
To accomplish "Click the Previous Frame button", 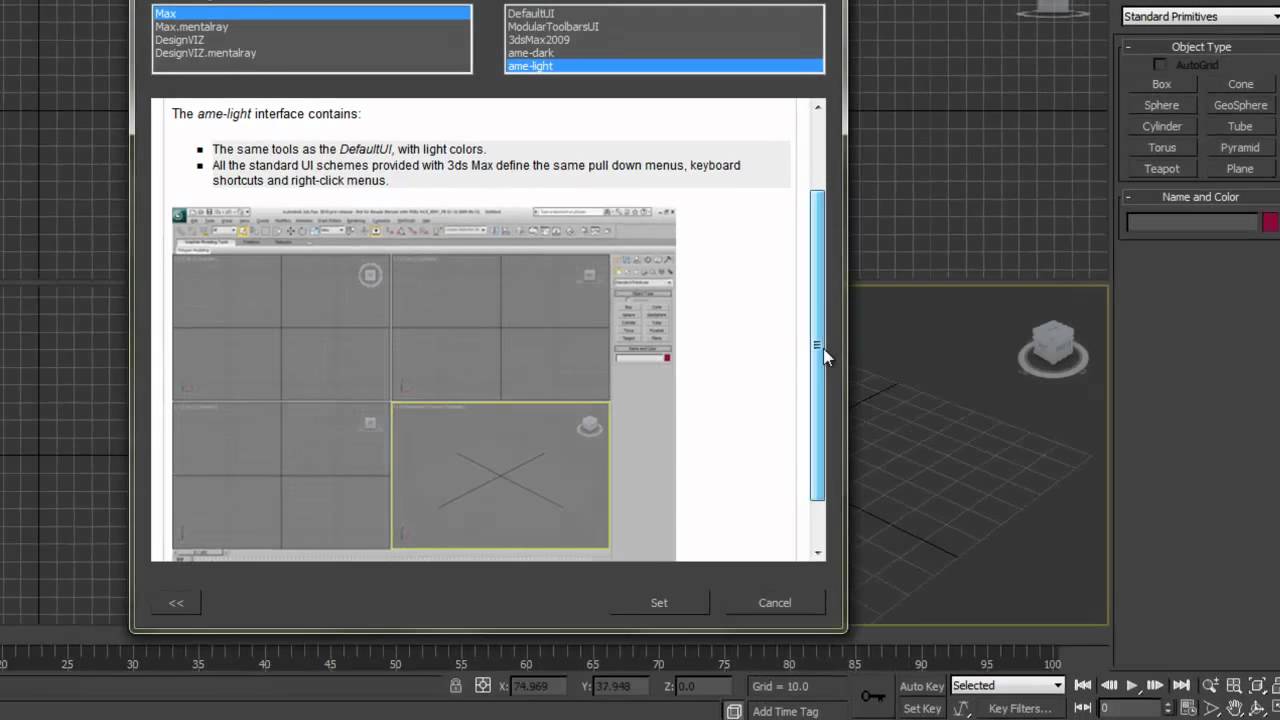I will coord(1109,685).
